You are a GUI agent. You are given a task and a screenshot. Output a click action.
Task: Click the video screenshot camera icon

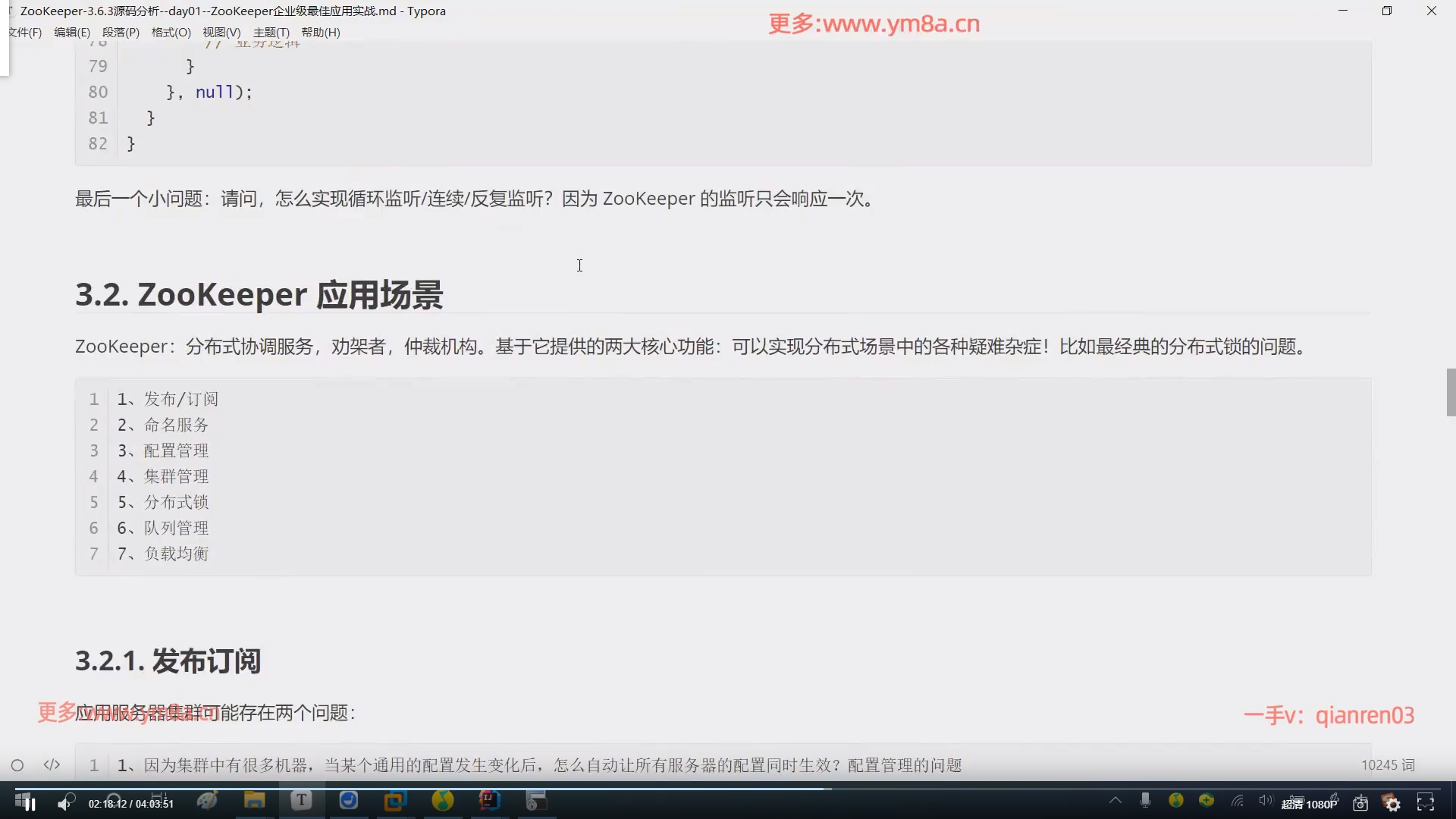click(1360, 804)
